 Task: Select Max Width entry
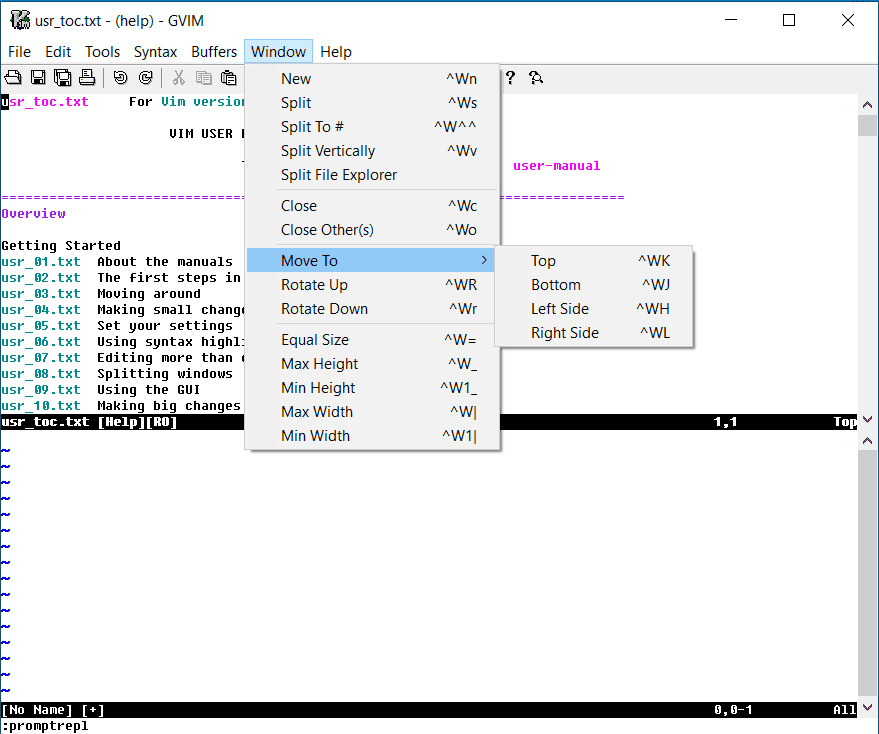[372, 412]
